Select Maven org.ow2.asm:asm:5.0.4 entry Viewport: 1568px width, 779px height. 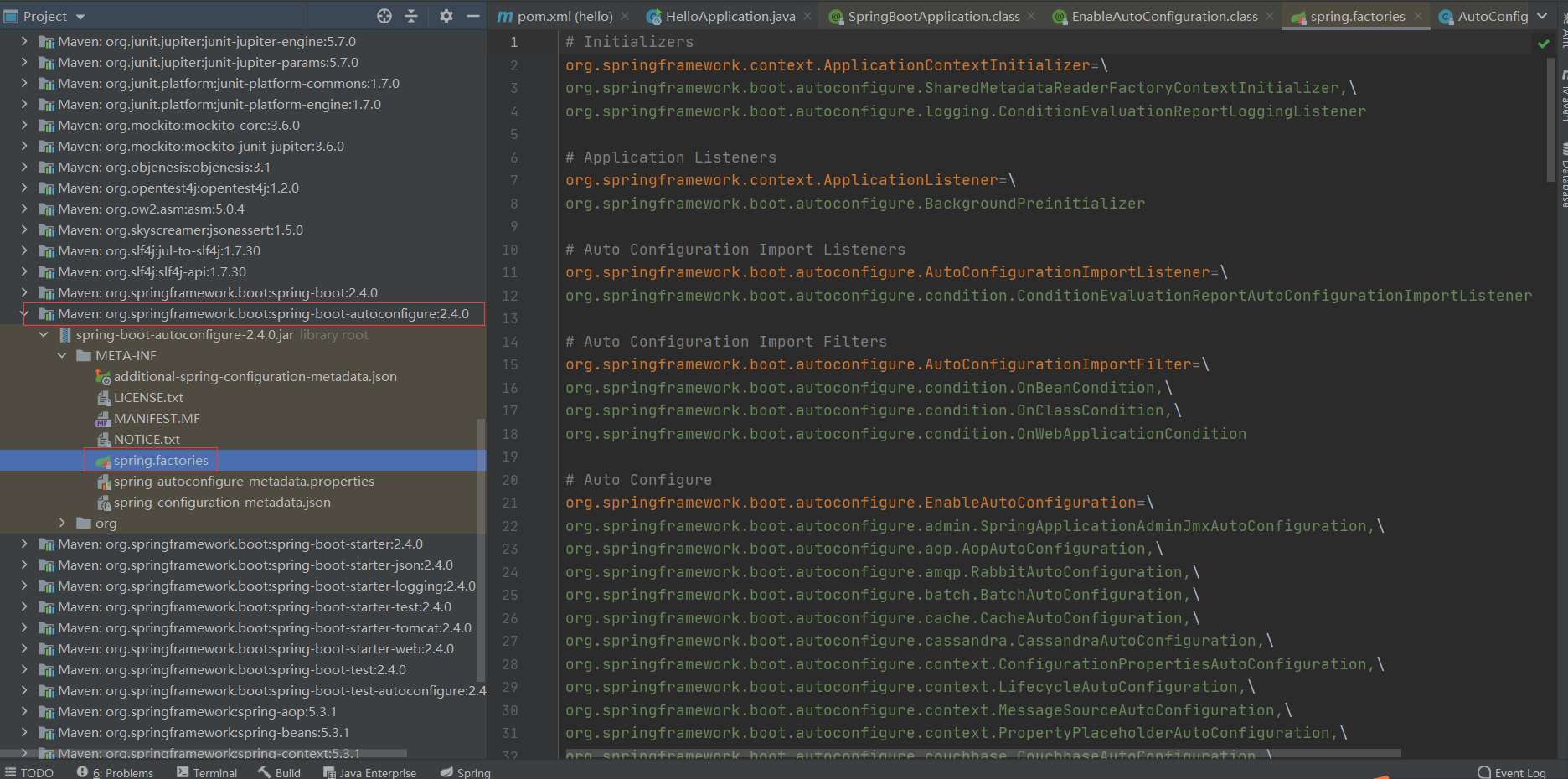click(x=151, y=209)
